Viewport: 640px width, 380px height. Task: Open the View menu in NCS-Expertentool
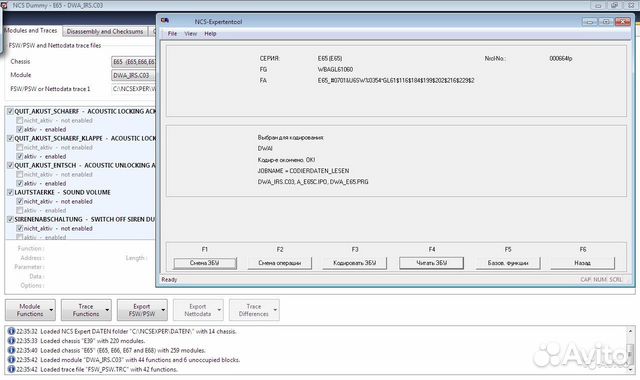(190, 33)
